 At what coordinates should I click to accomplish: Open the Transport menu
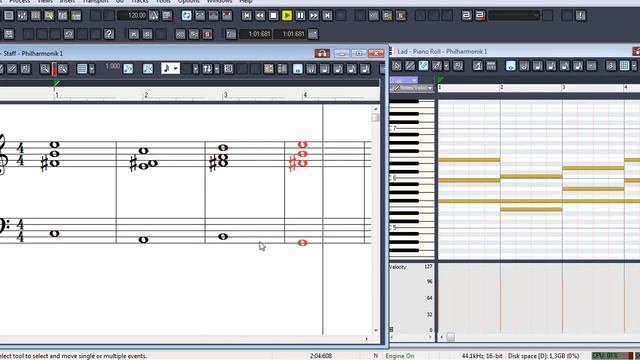(x=96, y=2)
